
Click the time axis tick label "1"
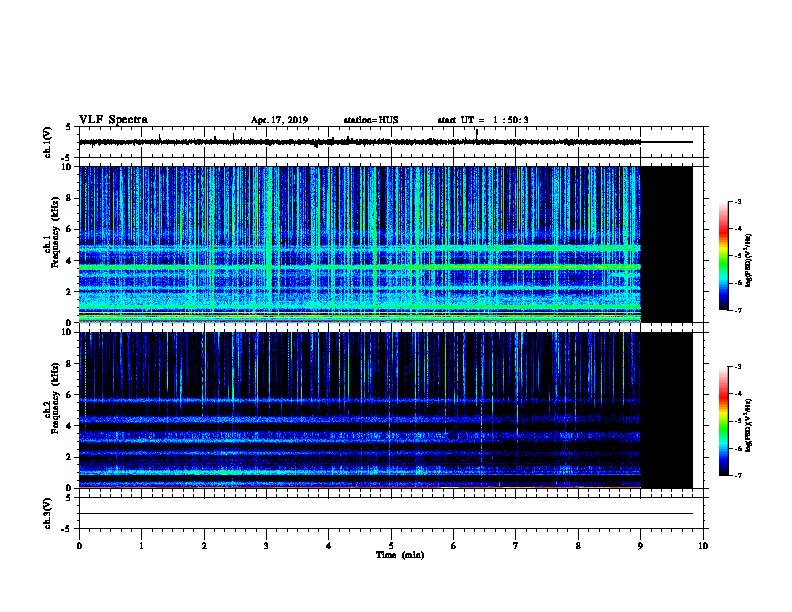[141, 546]
